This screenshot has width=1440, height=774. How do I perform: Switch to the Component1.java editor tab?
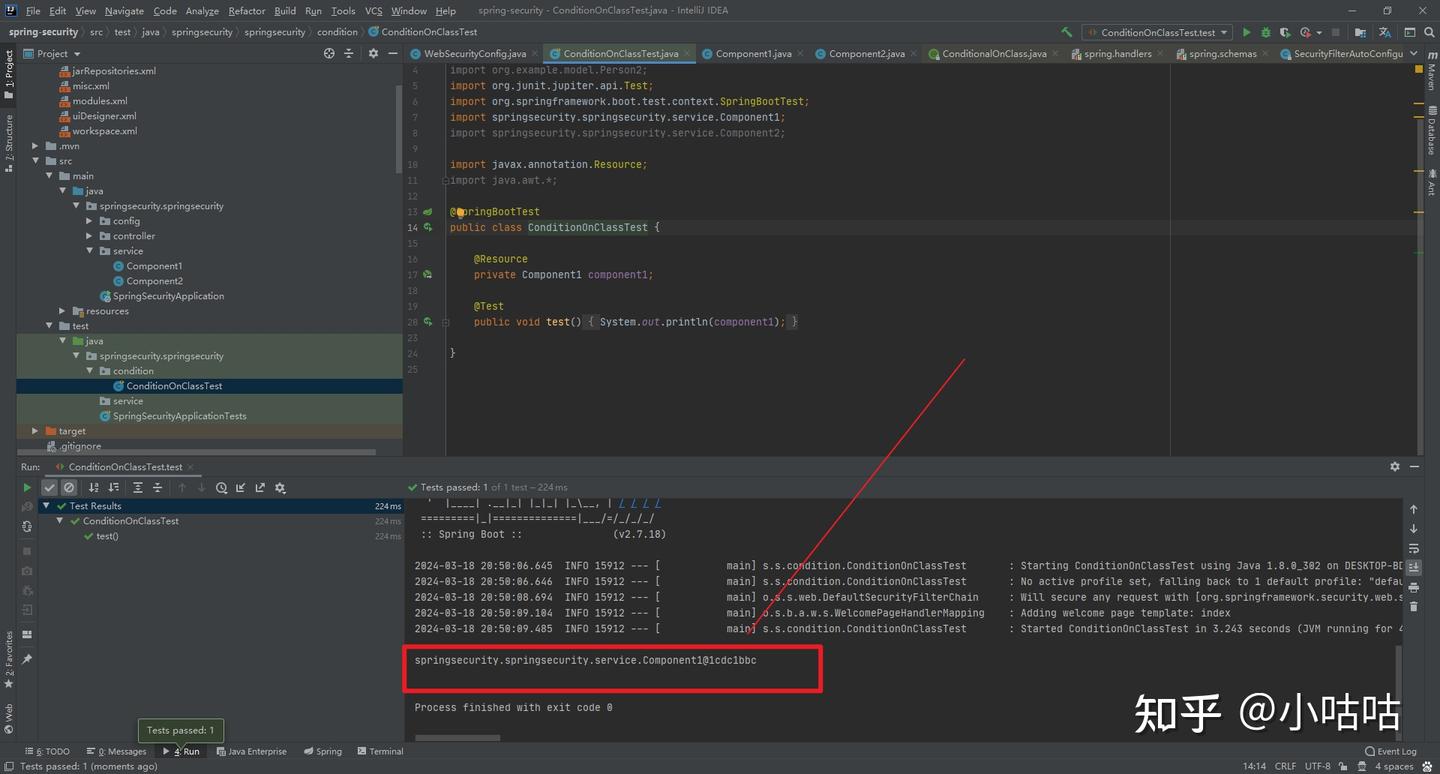click(x=752, y=54)
